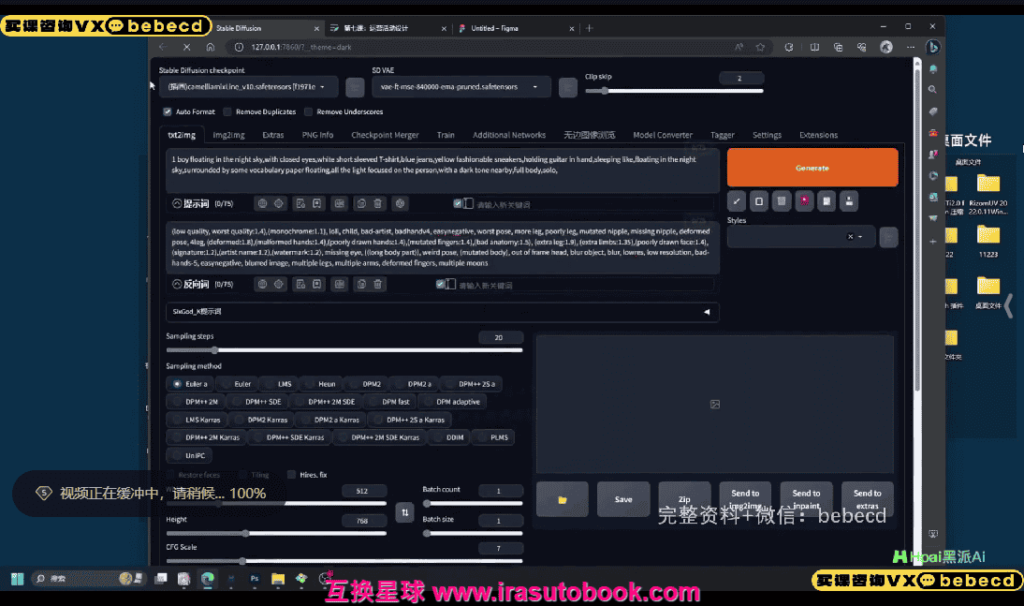Collapse the 提示词 section

click(x=177, y=204)
